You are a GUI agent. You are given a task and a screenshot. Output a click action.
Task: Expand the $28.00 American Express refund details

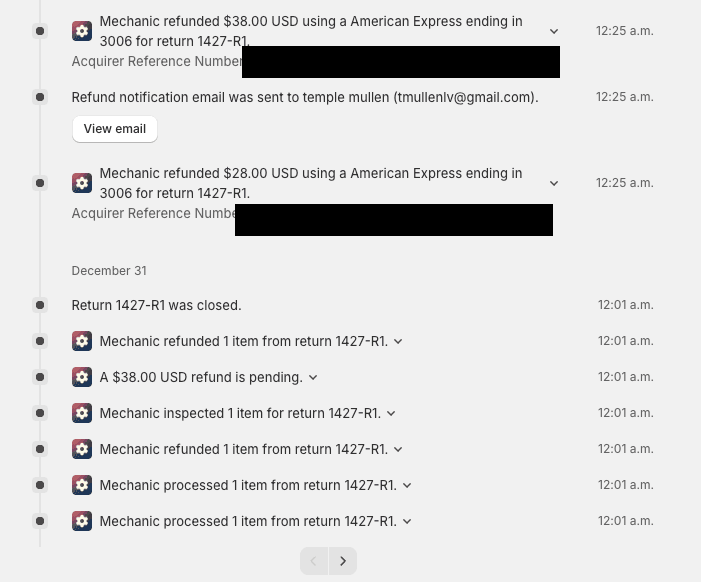click(554, 183)
